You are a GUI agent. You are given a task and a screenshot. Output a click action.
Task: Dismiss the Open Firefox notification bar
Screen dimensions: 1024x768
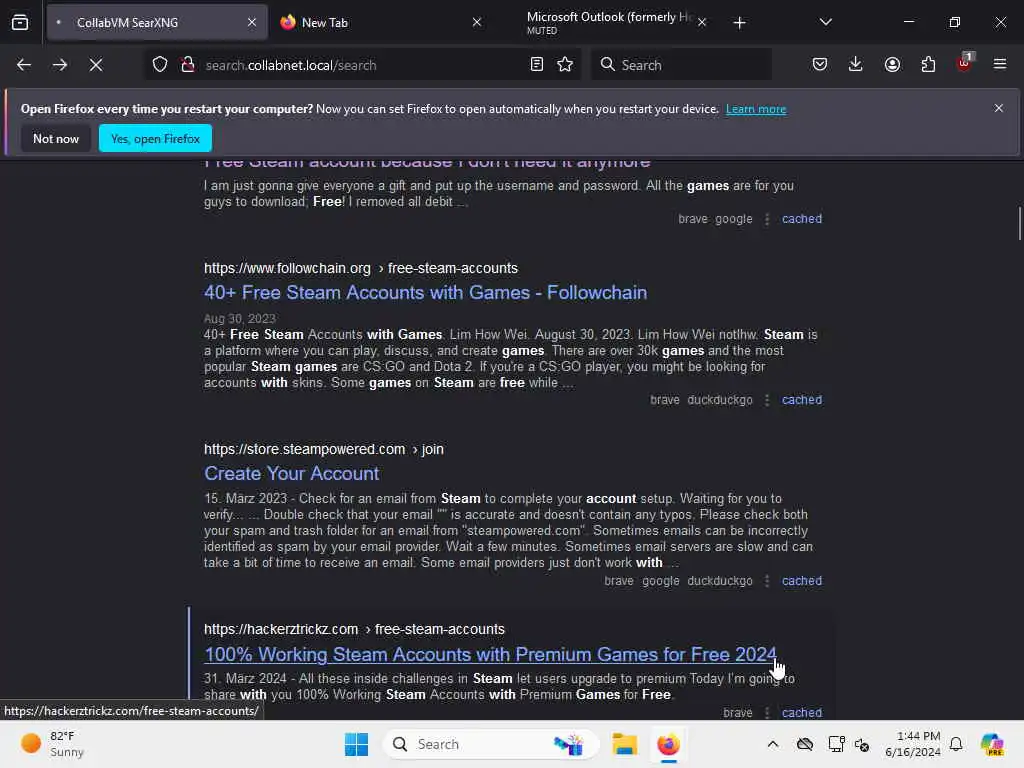tap(999, 108)
